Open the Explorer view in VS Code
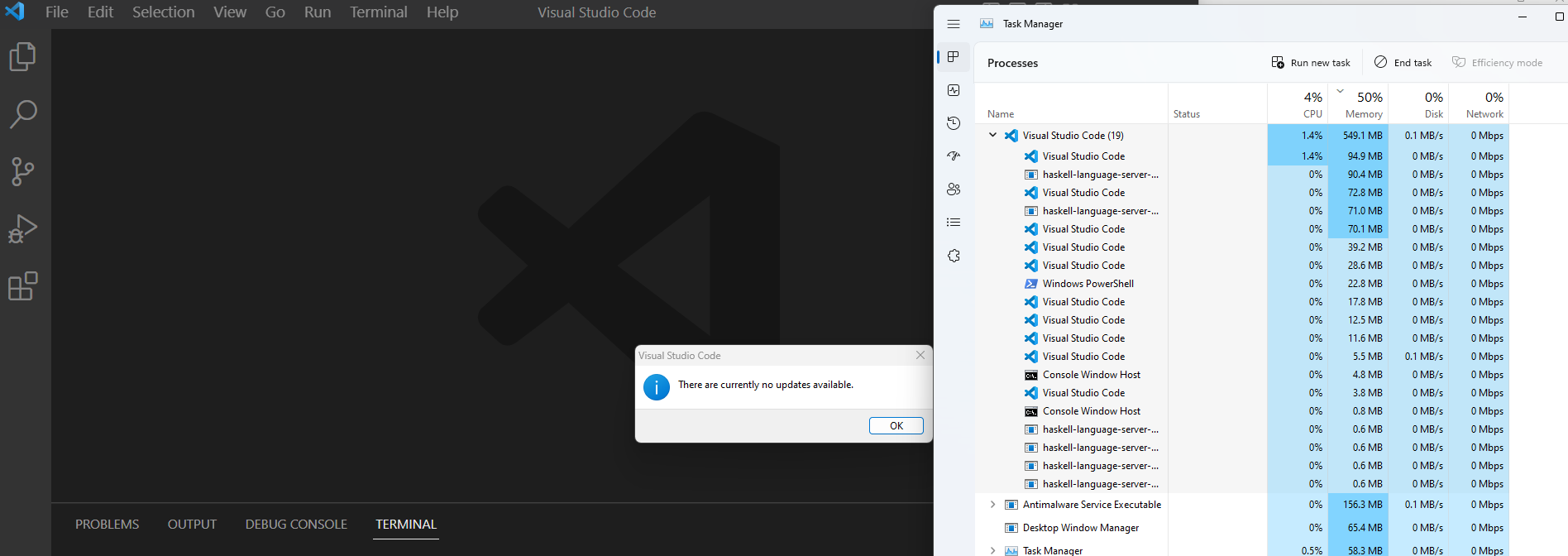This screenshot has width=1568, height=556. [x=23, y=57]
